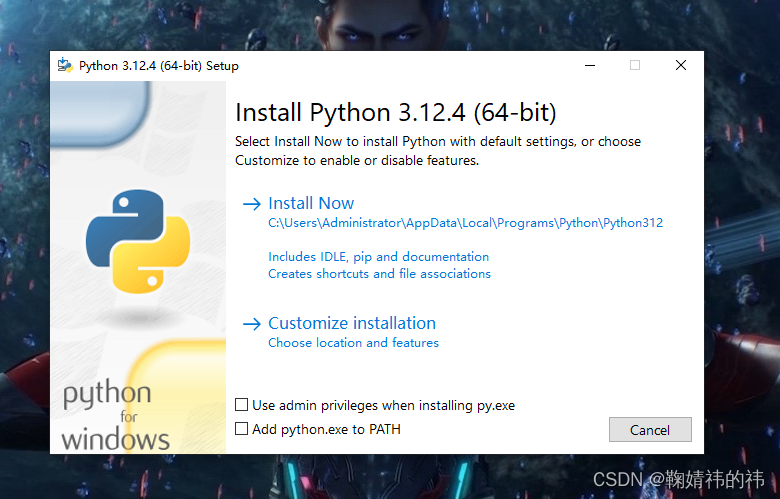This screenshot has width=780, height=499.
Task: Minimize the Python Setup window
Action: click(590, 65)
